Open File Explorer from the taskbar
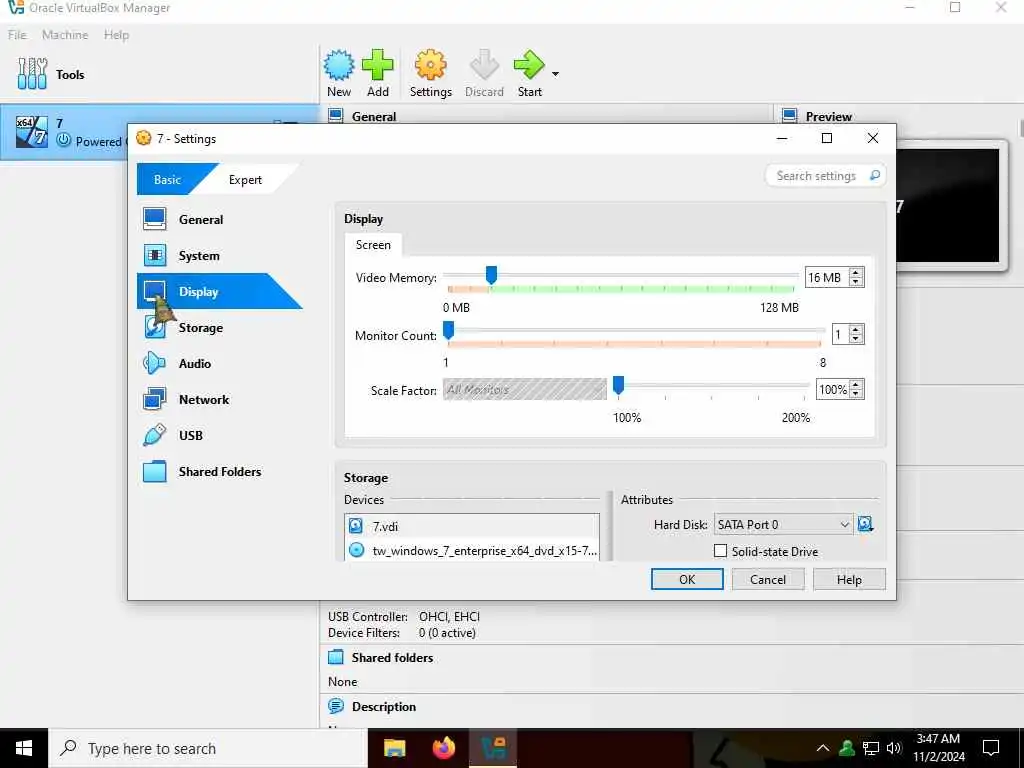 (394, 748)
